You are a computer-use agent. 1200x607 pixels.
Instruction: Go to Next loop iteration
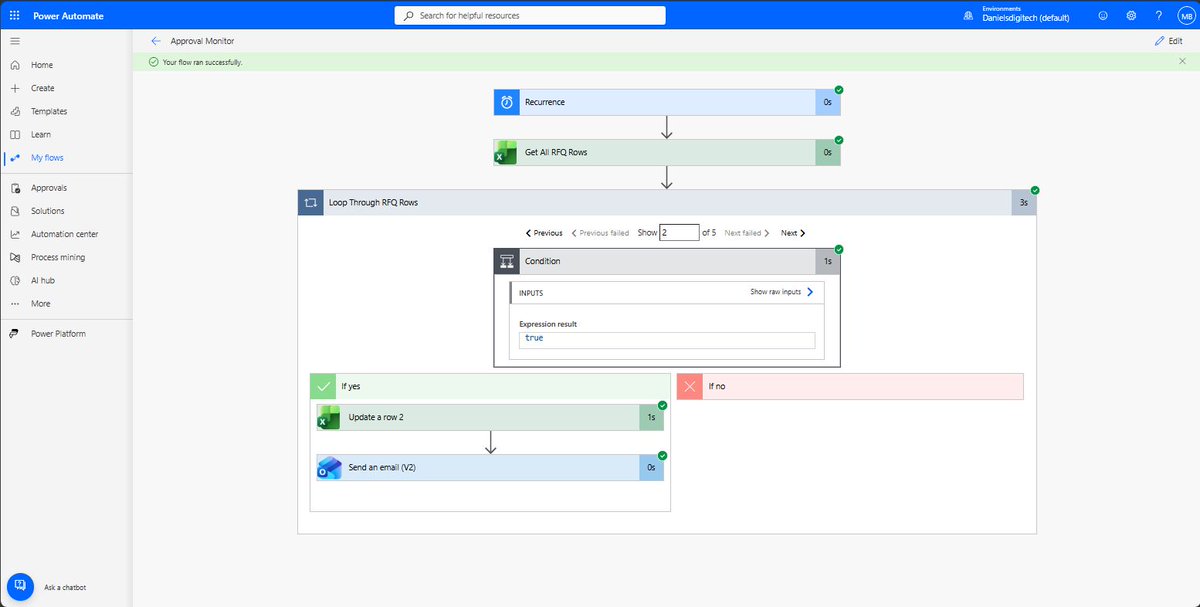point(793,233)
